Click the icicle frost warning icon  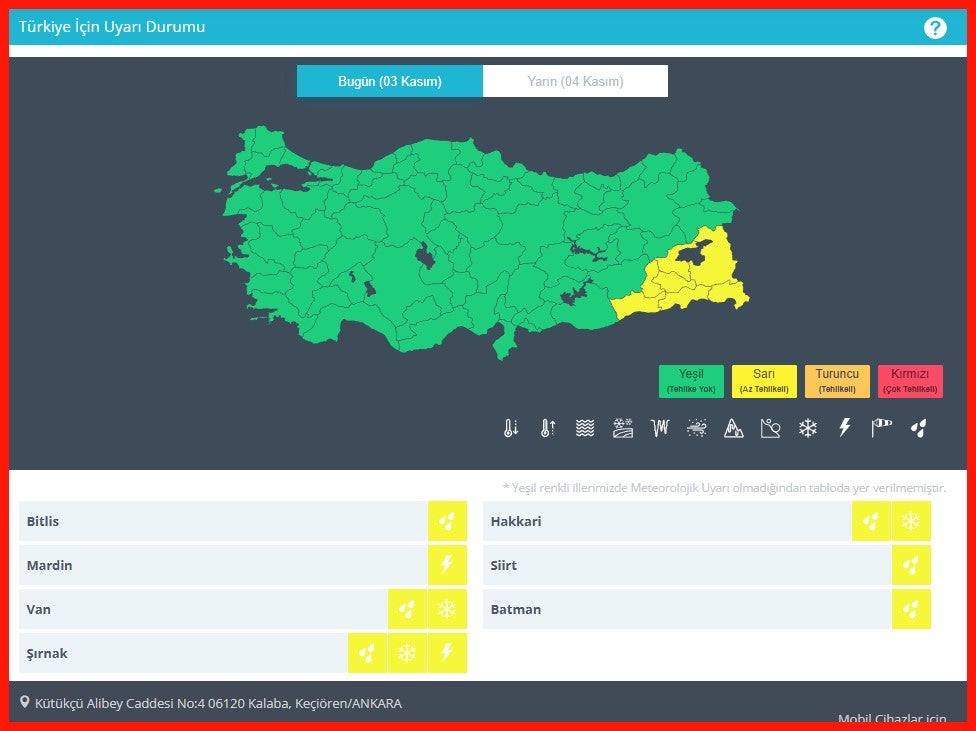(x=659, y=428)
